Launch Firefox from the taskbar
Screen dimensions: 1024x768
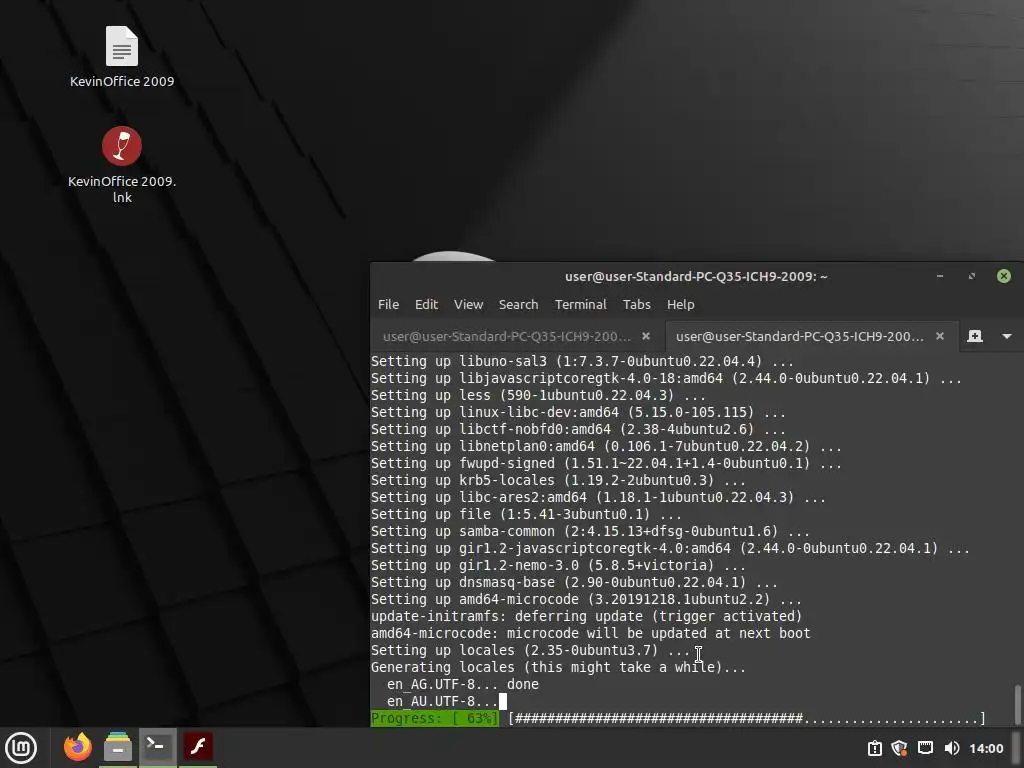click(78, 747)
